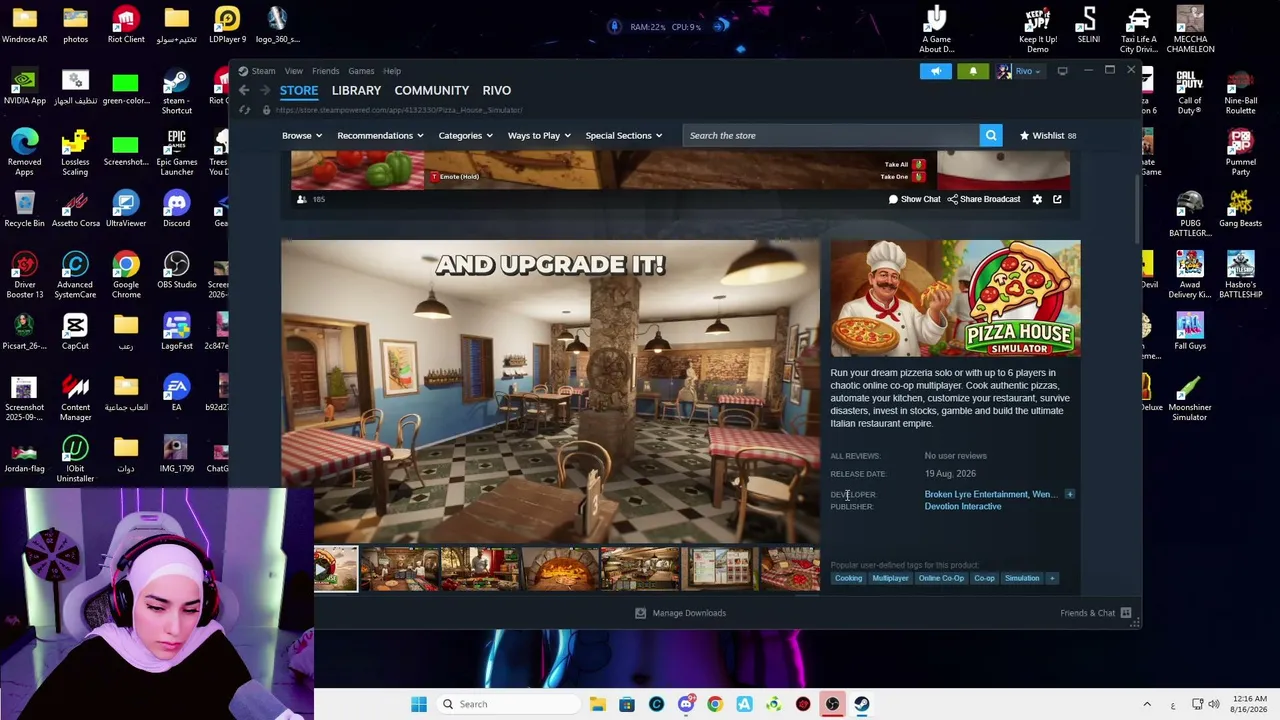Select the Fall Guys desktop shortcut
This screenshot has width=1280, height=720.
(x=1190, y=332)
